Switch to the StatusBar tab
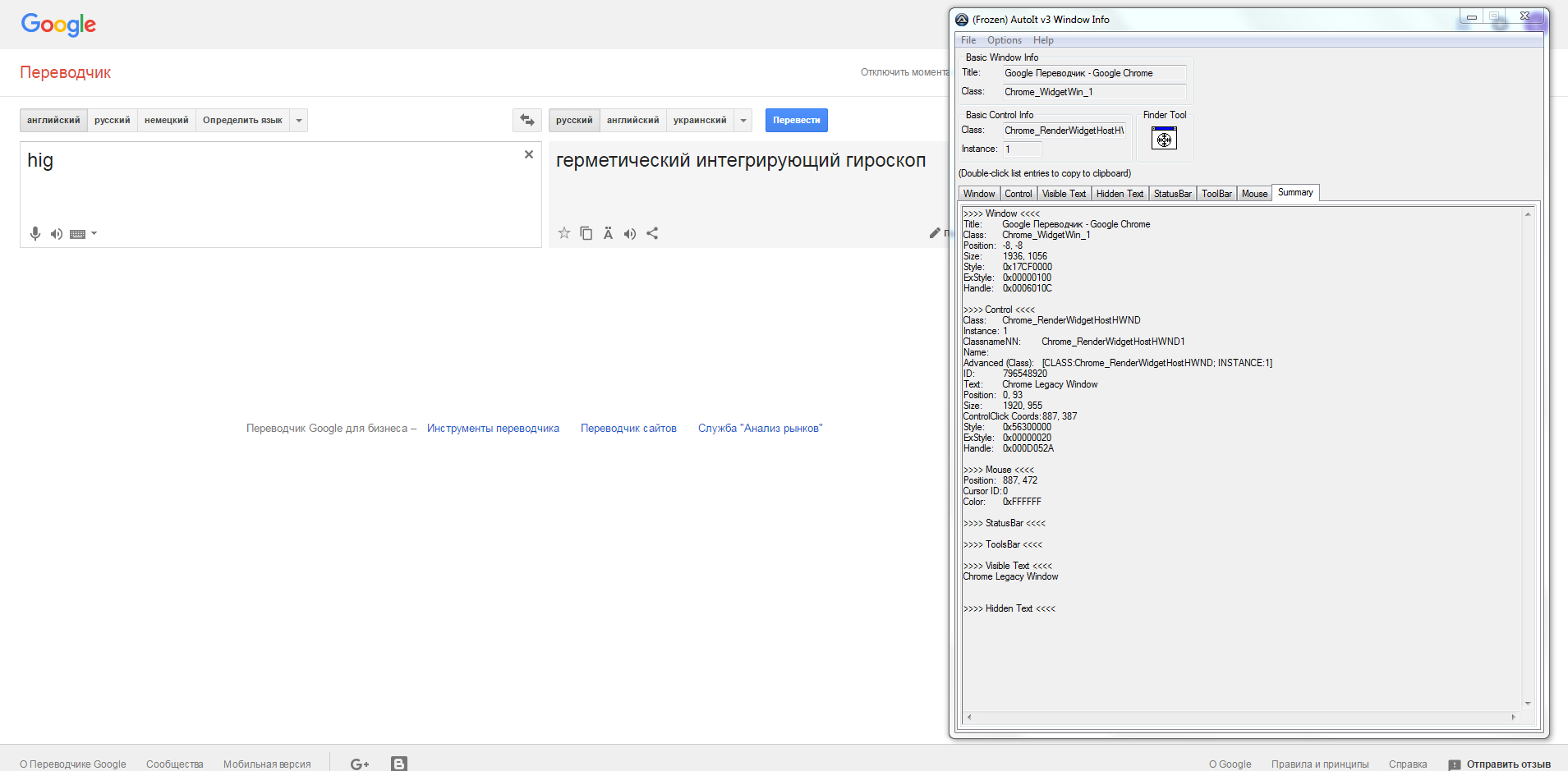Screen dimensions: 1568x771 coord(1173,194)
